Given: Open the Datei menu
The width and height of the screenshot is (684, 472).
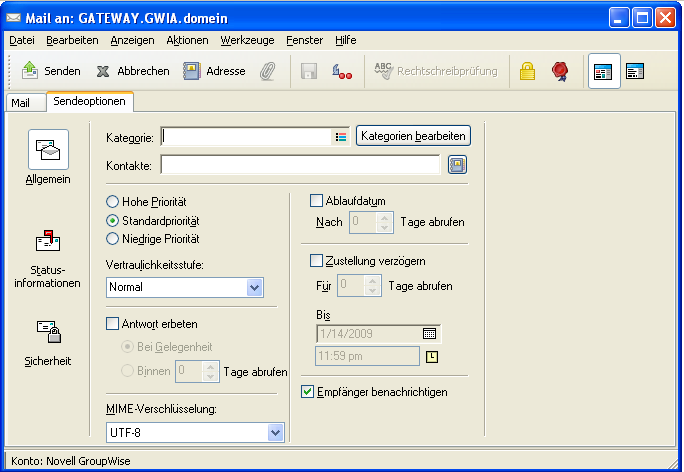Looking at the screenshot, I should 22,40.
